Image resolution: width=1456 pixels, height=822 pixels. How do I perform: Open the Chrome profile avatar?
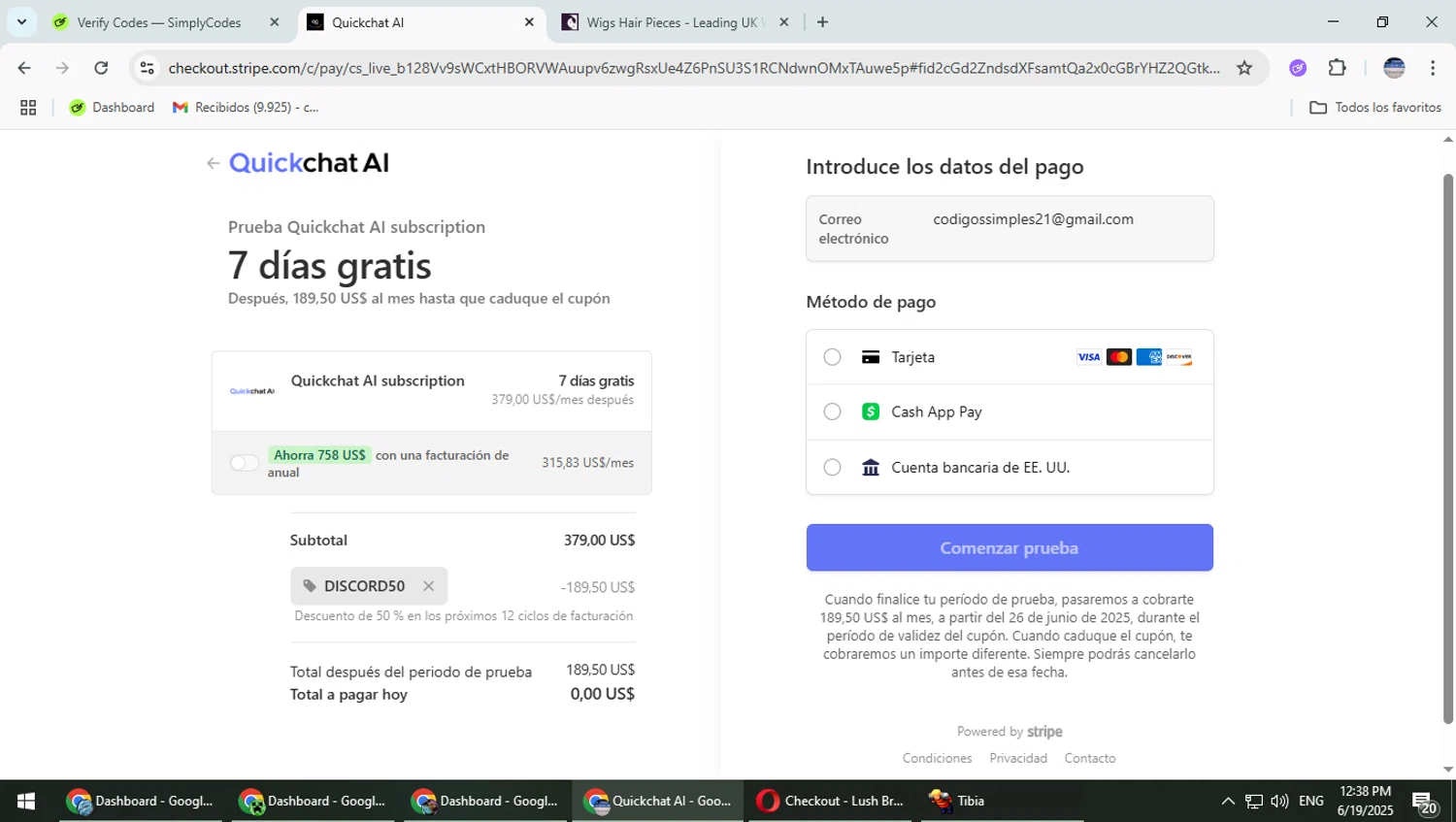point(1394,68)
